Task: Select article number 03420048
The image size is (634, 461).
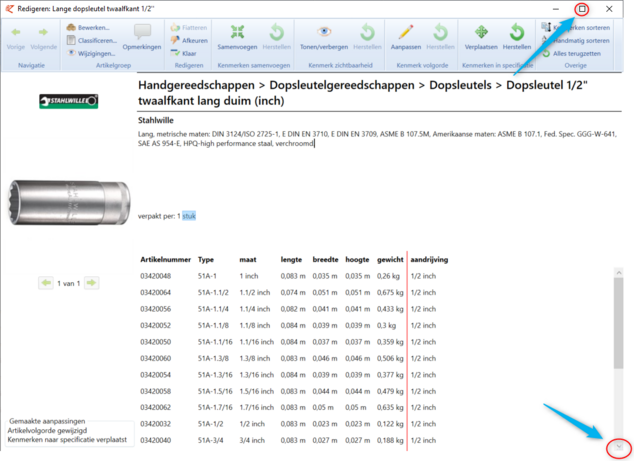Action: 156,276
